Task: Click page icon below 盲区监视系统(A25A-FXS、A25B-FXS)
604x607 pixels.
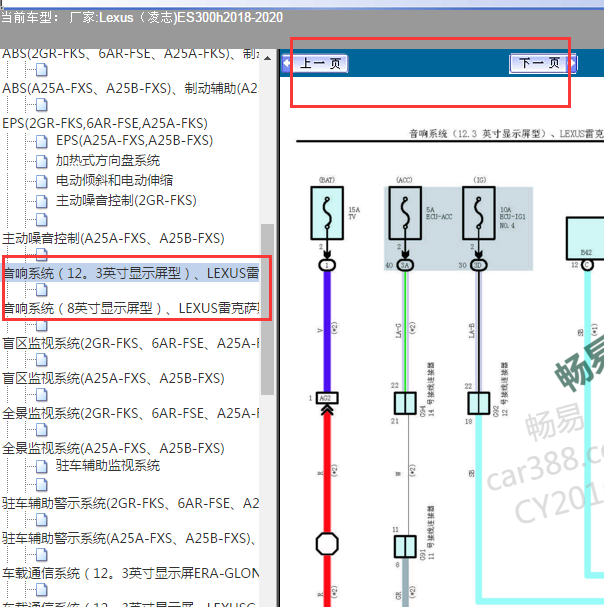Action: [x=41, y=395]
